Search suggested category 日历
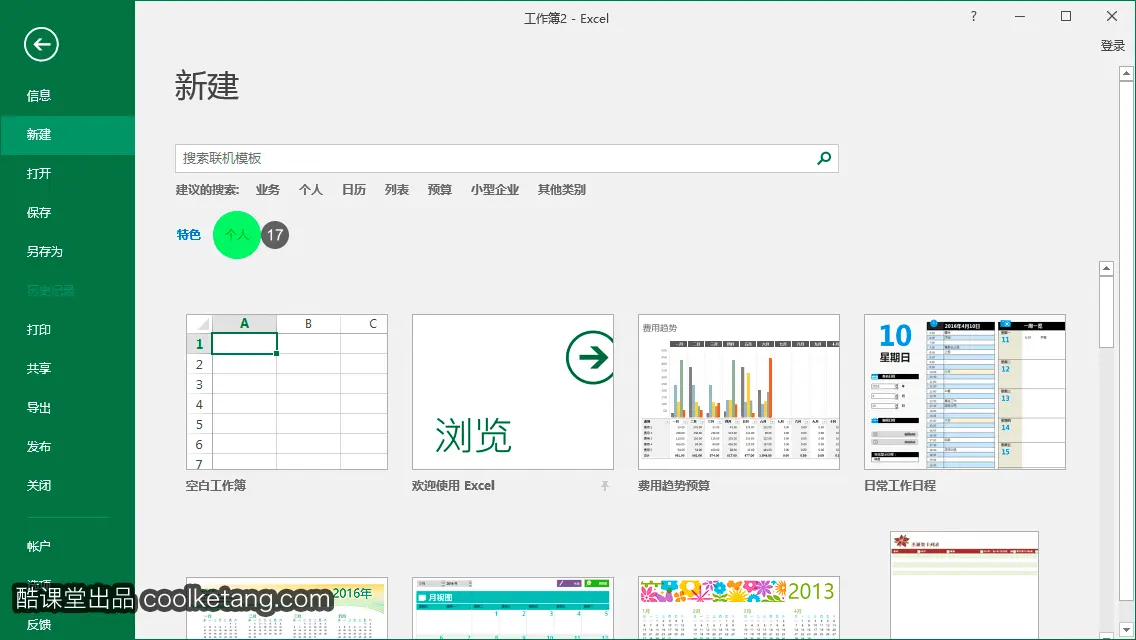This screenshot has width=1136, height=640. point(354,190)
